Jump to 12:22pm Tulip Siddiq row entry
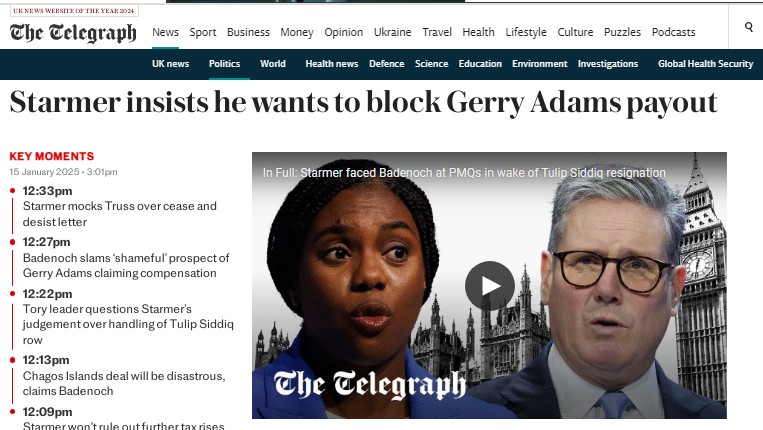 [128, 317]
